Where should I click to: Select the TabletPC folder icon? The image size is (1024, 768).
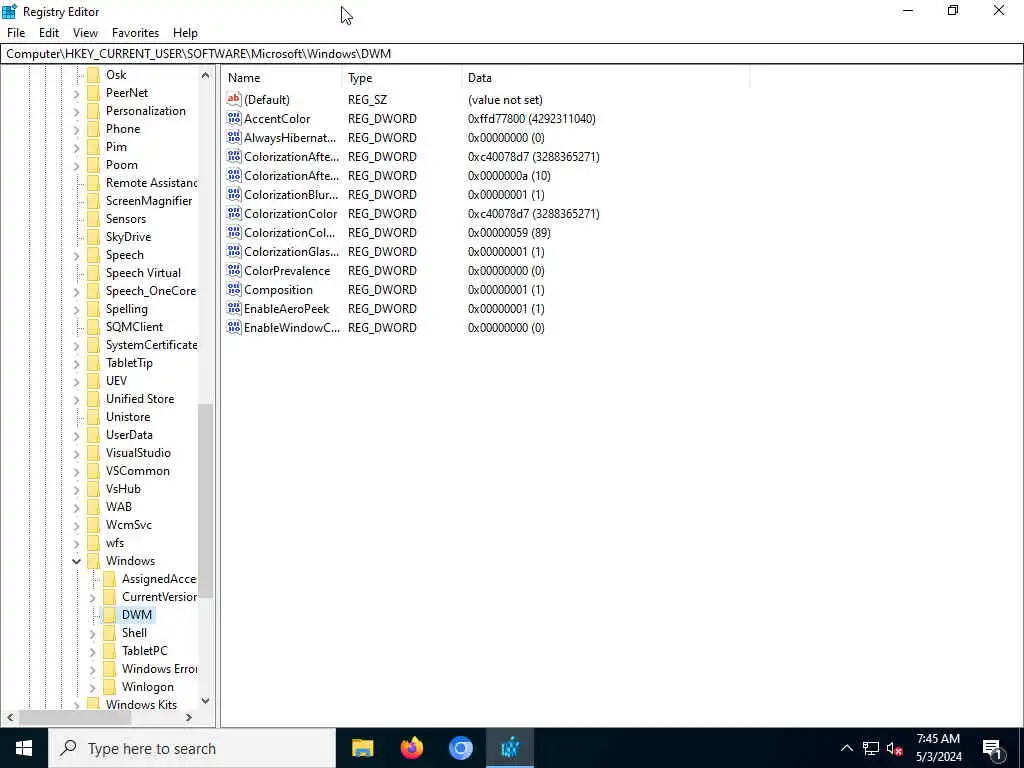pyautogui.click(x=110, y=650)
